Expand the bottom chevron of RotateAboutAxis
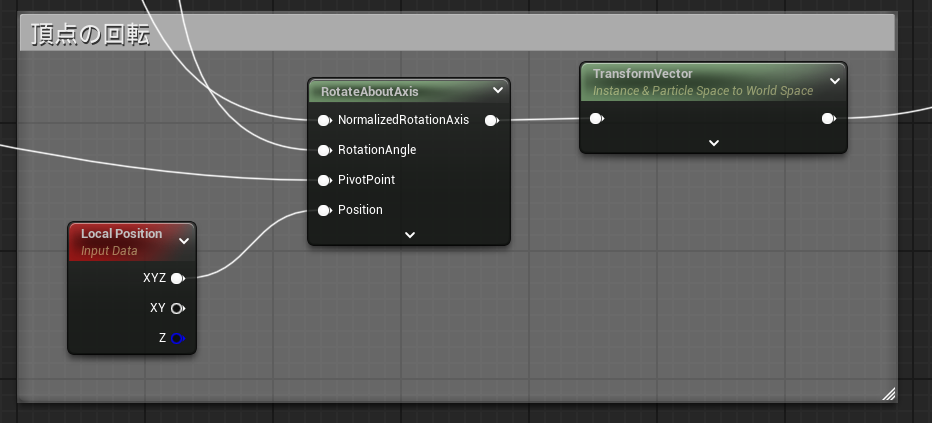 click(x=410, y=235)
